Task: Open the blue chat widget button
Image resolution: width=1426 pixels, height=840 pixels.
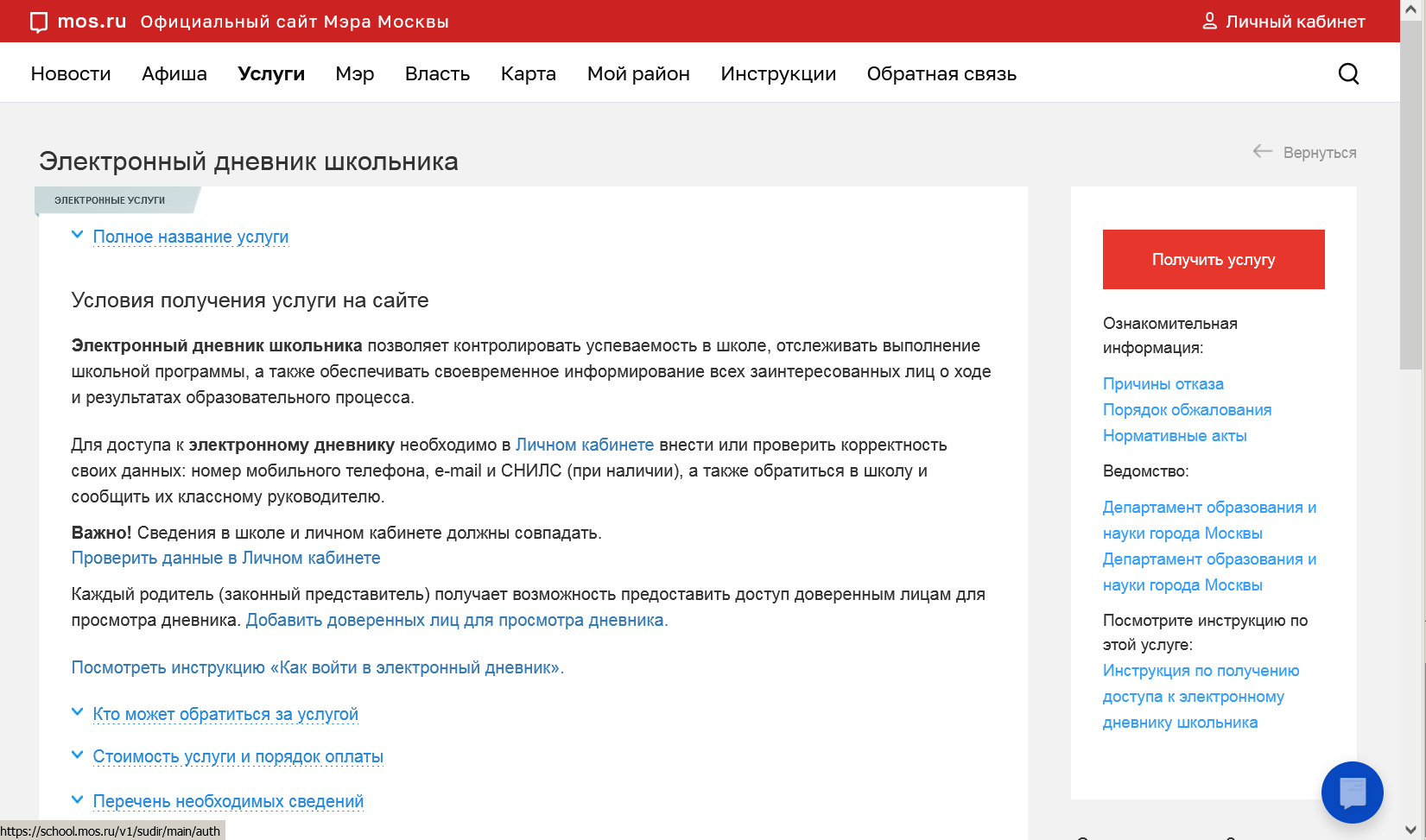Action: point(1352,792)
